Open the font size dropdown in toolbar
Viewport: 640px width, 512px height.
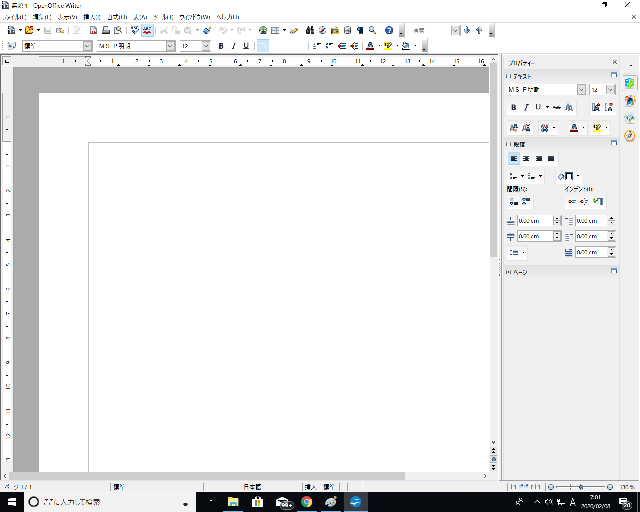point(206,46)
